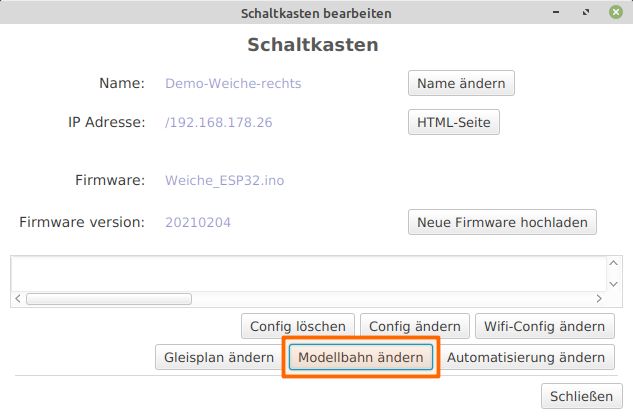This screenshot has width=633, height=419.
Task: Click the text area's scroll down arrow
Action: pos(614,283)
